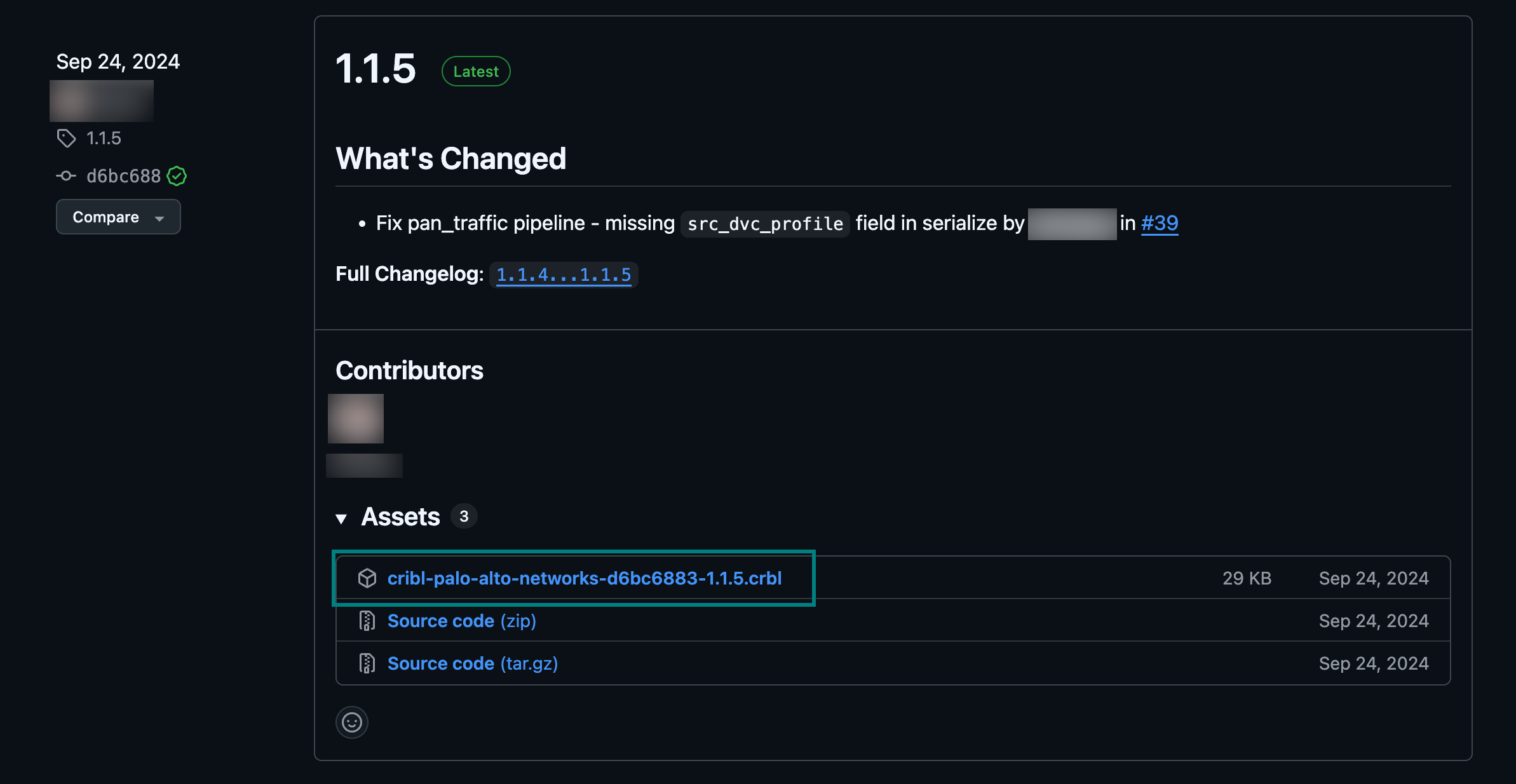
Task: View the full changelog 1.1.4...1.1.5
Action: (x=564, y=274)
